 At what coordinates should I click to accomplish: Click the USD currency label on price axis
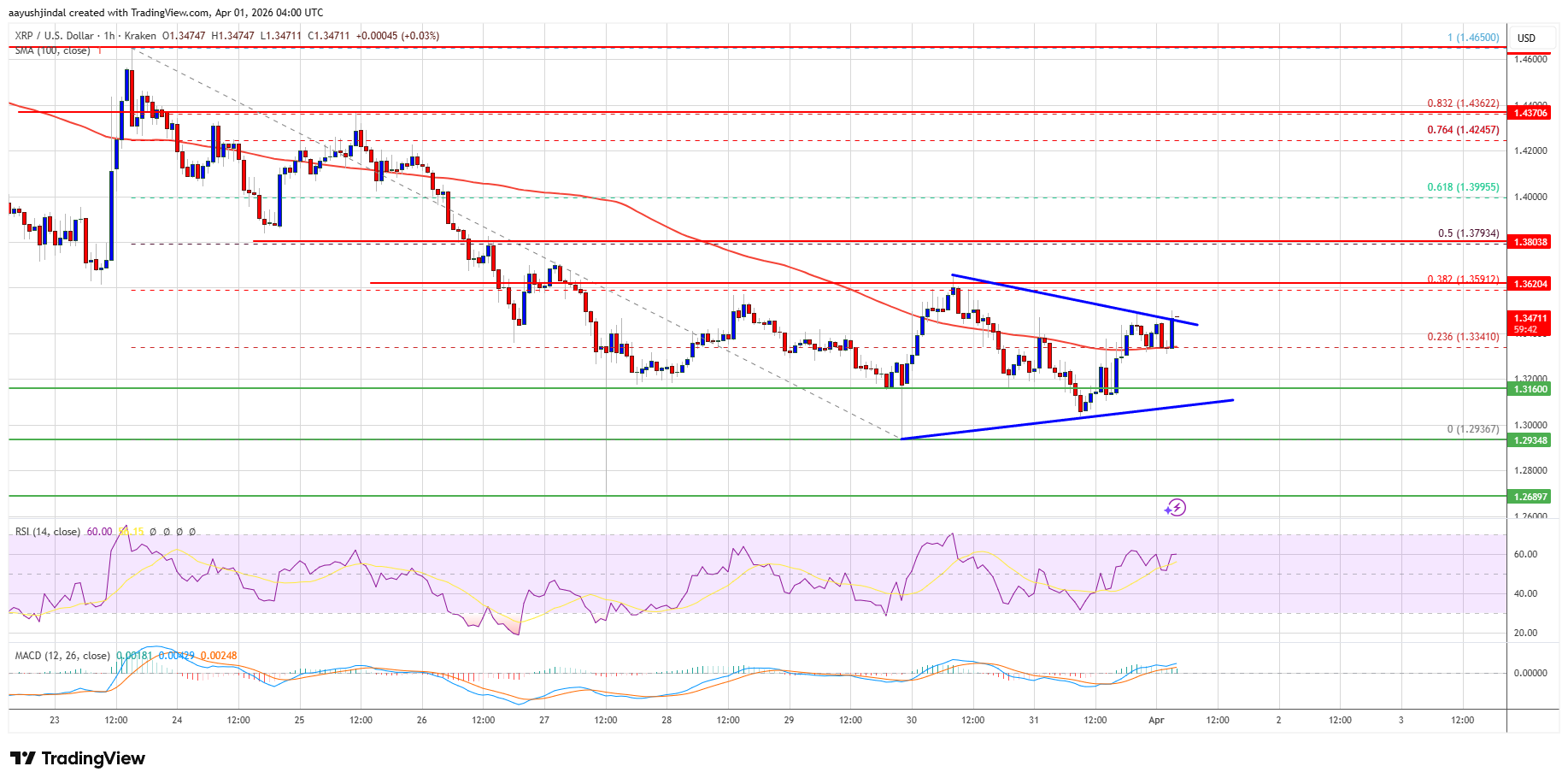[1526, 38]
